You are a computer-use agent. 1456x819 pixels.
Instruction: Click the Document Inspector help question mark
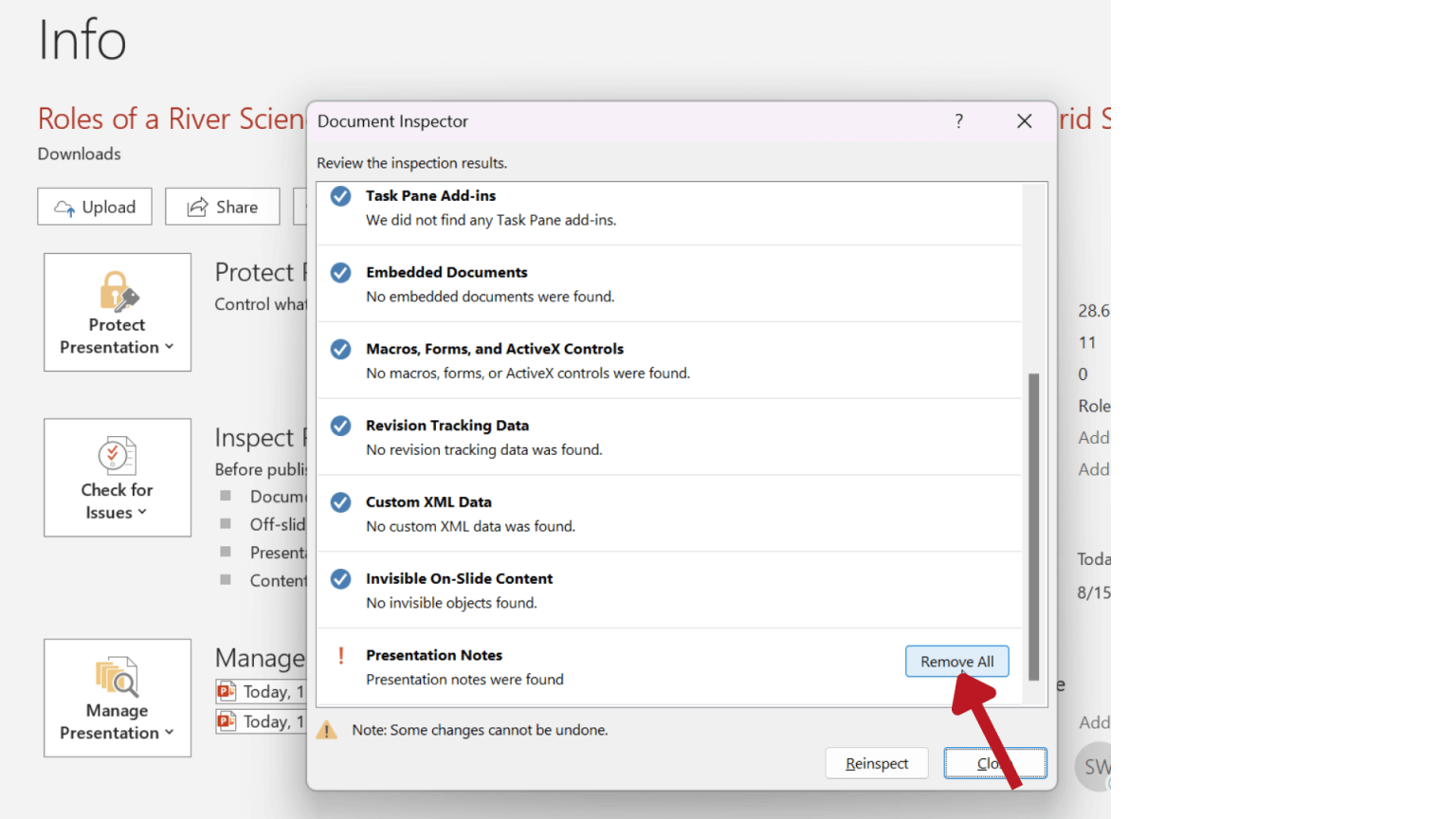click(959, 121)
